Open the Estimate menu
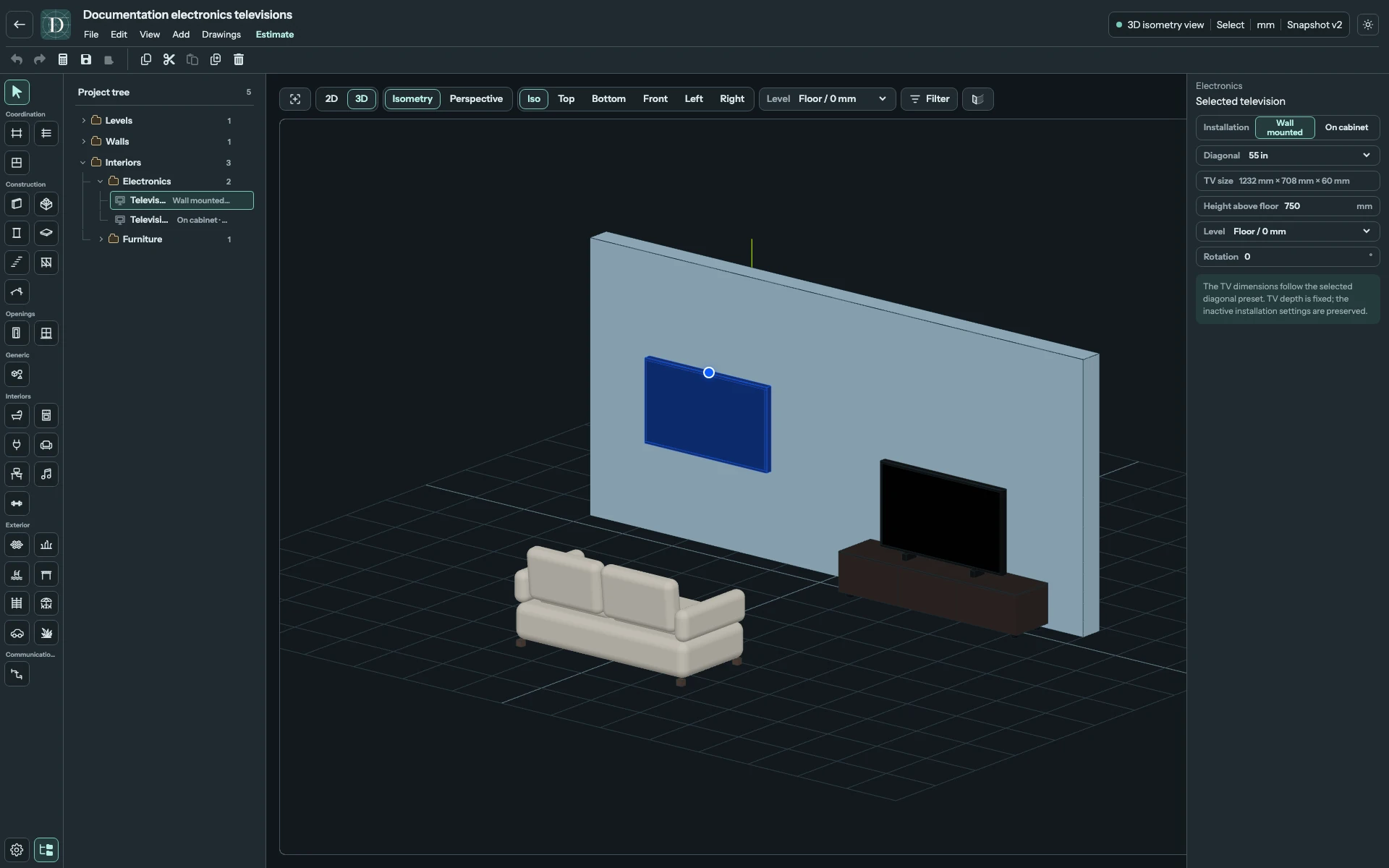The height and width of the screenshot is (868, 1389). 275,35
